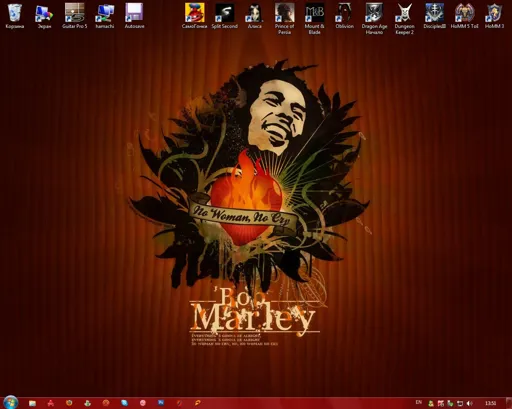Open the network tray icon
Viewport: 512px width, 409px height.
click(x=460, y=403)
